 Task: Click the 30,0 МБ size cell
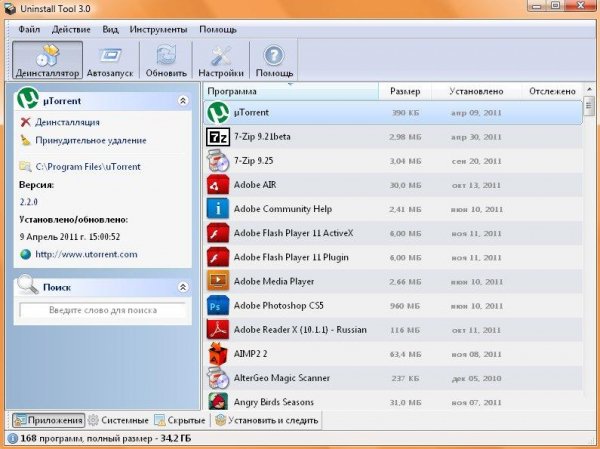coord(405,185)
